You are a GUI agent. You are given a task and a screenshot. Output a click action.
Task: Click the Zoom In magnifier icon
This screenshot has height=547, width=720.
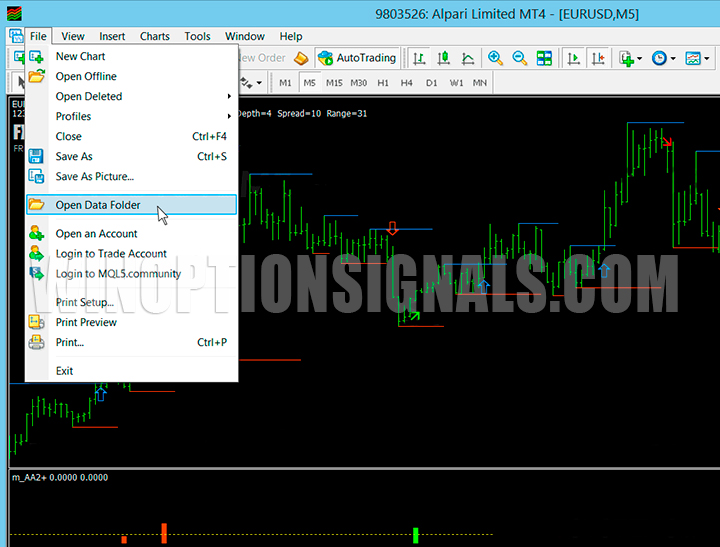click(495, 58)
